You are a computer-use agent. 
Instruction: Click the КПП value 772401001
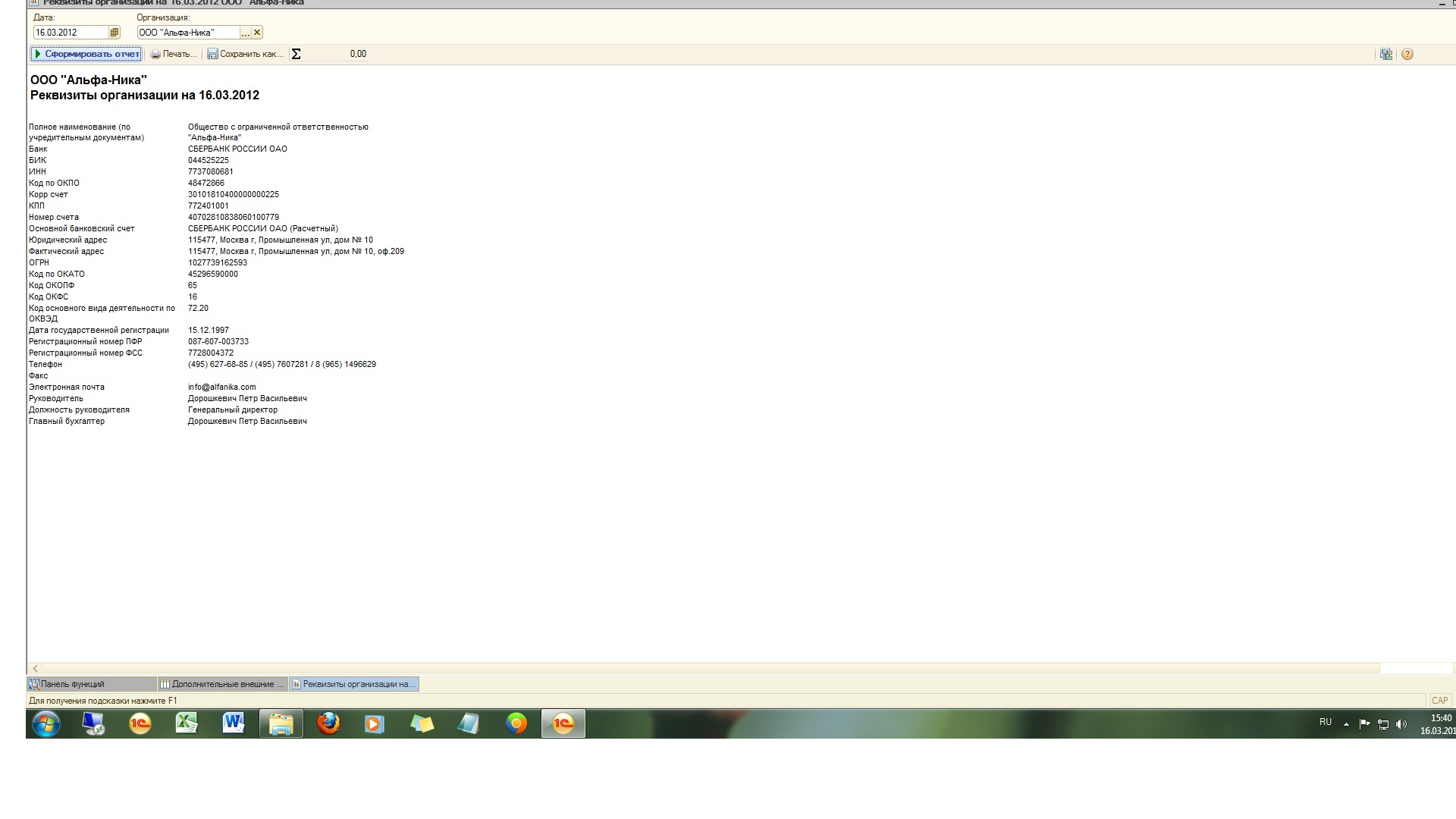point(209,206)
